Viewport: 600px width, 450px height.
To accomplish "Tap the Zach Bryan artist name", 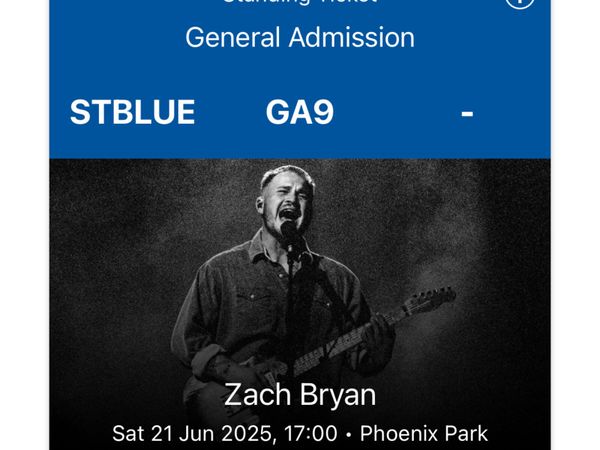I will click(x=300, y=395).
